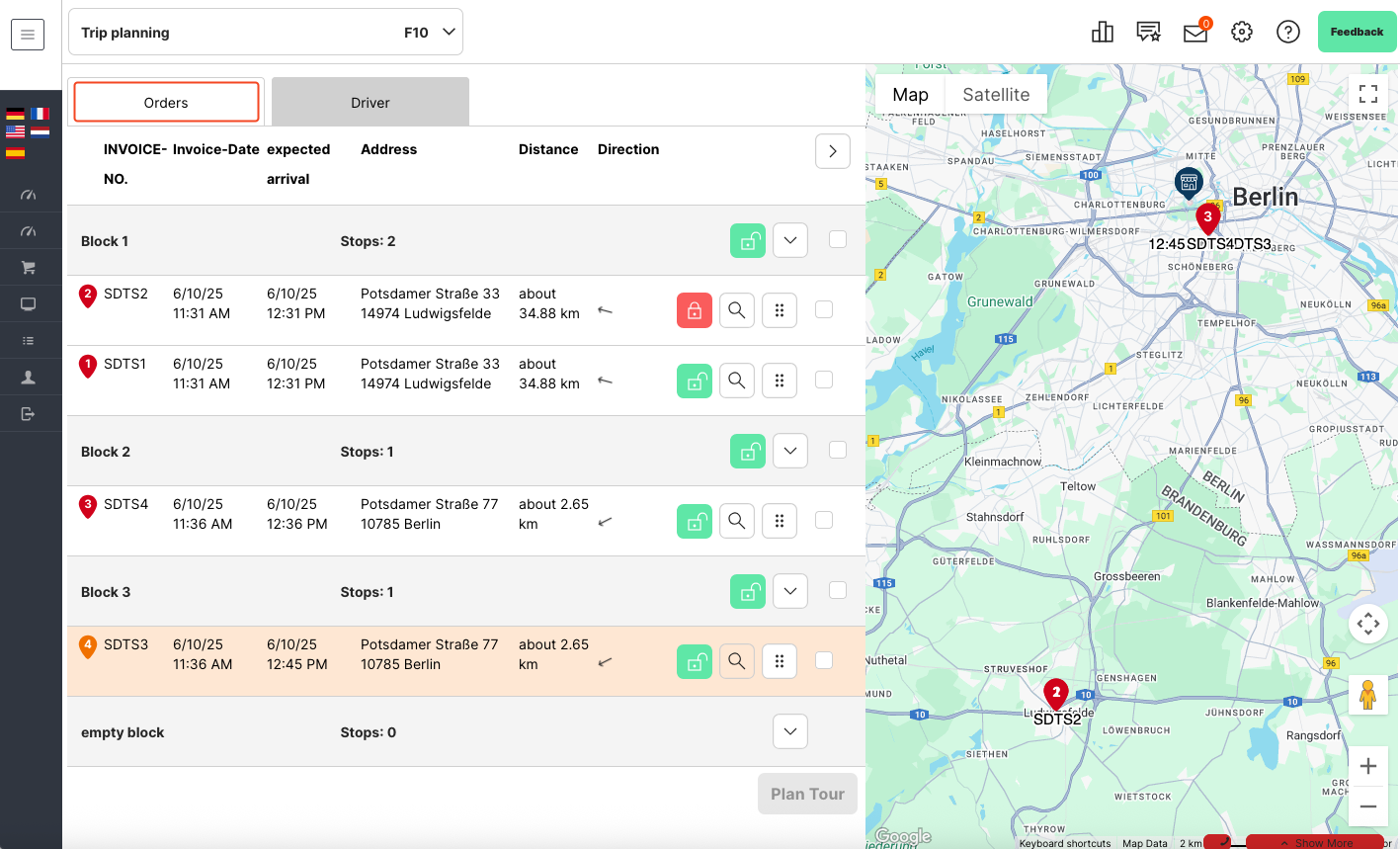Image resolution: width=1400 pixels, height=849 pixels.
Task: Search details for order SDTS2
Action: [x=737, y=310]
